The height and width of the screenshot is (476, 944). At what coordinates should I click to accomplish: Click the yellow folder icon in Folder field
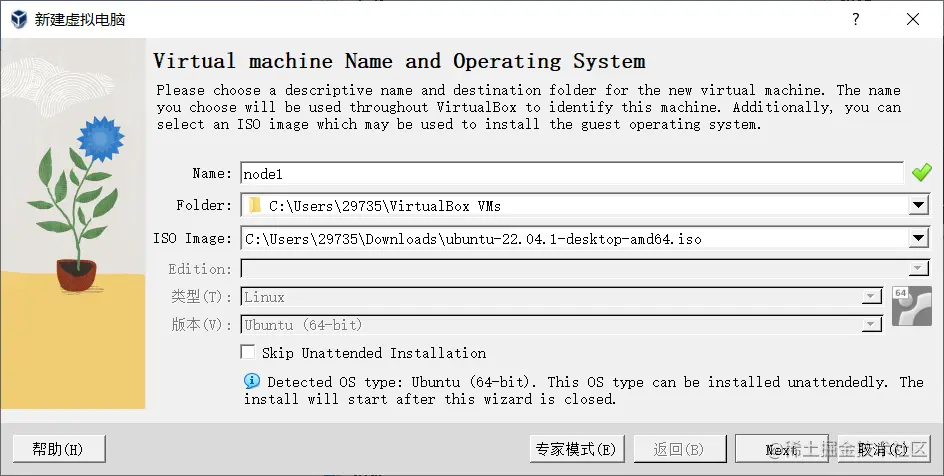(255, 206)
